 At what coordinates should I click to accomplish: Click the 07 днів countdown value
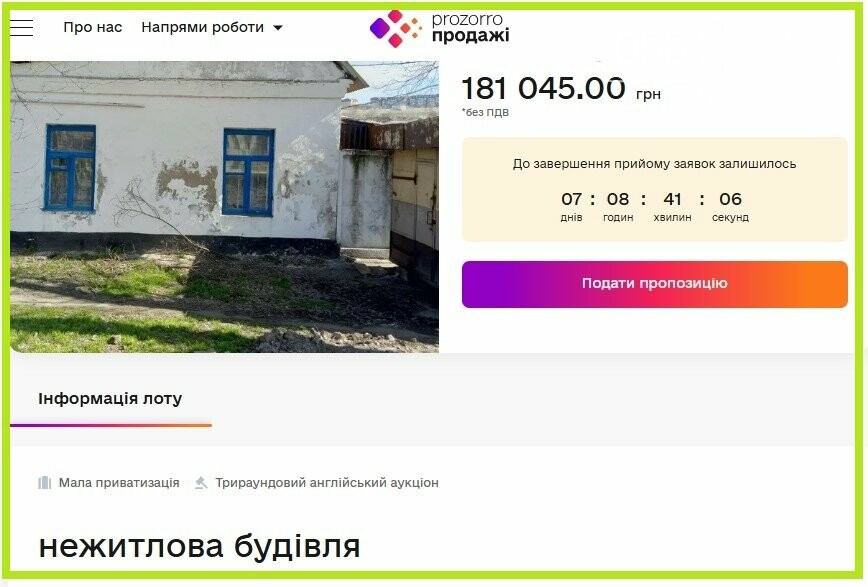click(571, 207)
